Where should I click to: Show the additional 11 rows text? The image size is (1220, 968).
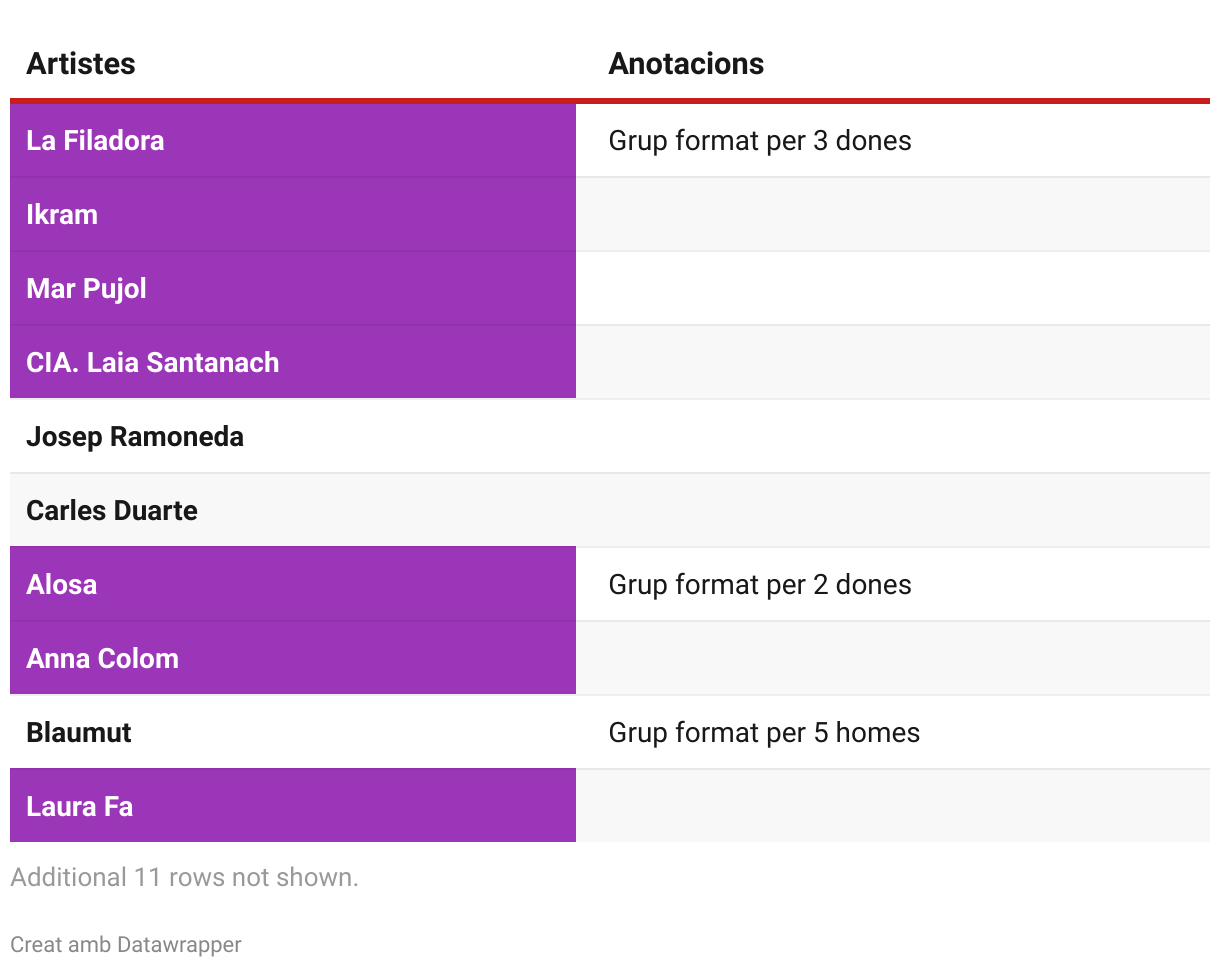pos(184,878)
